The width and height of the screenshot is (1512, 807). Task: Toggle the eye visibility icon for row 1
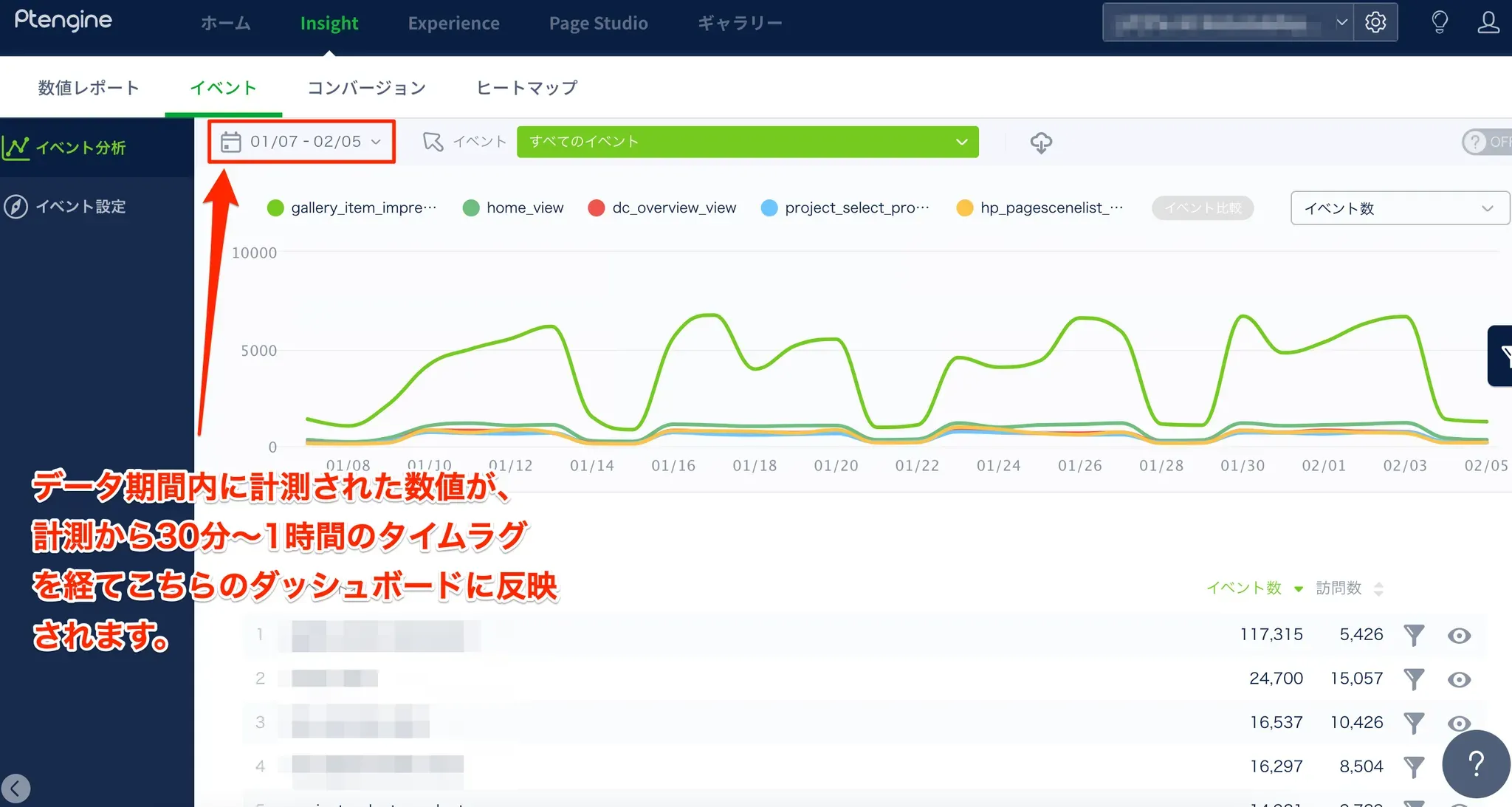[1459, 636]
